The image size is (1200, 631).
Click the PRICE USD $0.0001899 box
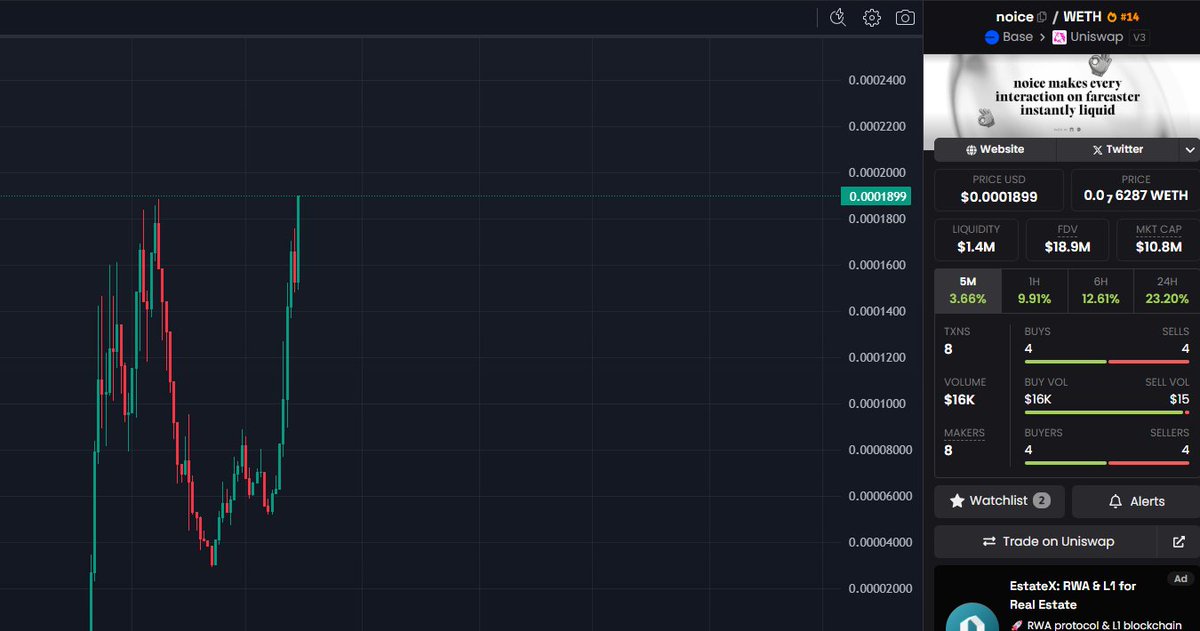click(999, 189)
